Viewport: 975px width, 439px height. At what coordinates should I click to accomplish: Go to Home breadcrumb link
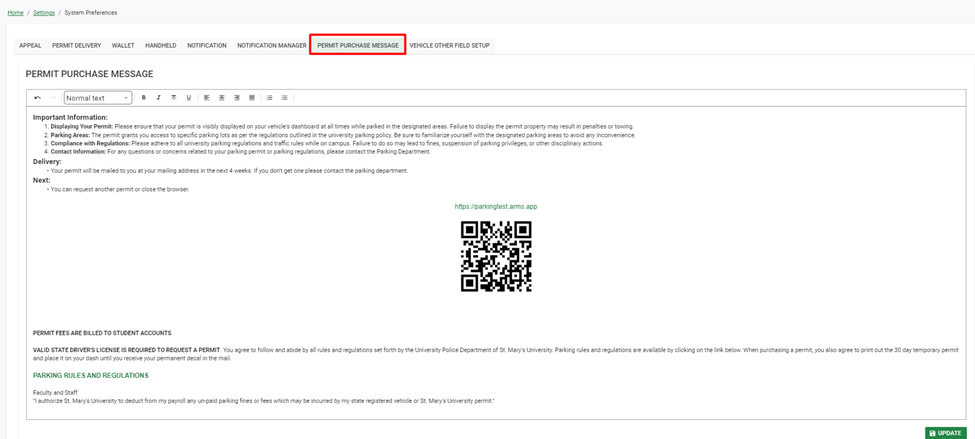(x=16, y=12)
